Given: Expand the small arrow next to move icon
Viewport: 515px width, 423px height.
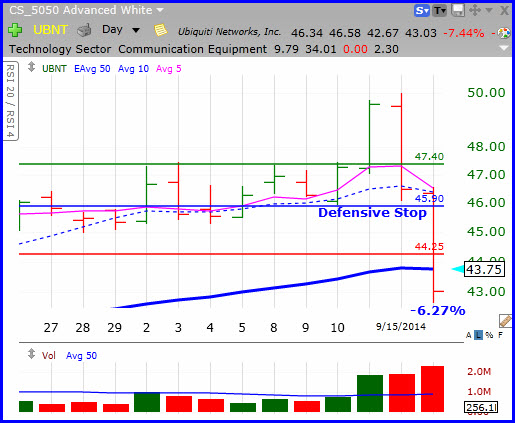Looking at the screenshot, I should coord(489,10).
